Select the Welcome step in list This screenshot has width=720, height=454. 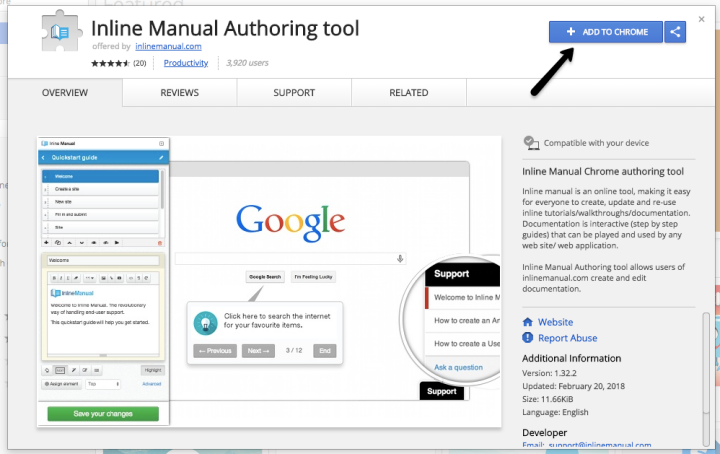[100, 176]
